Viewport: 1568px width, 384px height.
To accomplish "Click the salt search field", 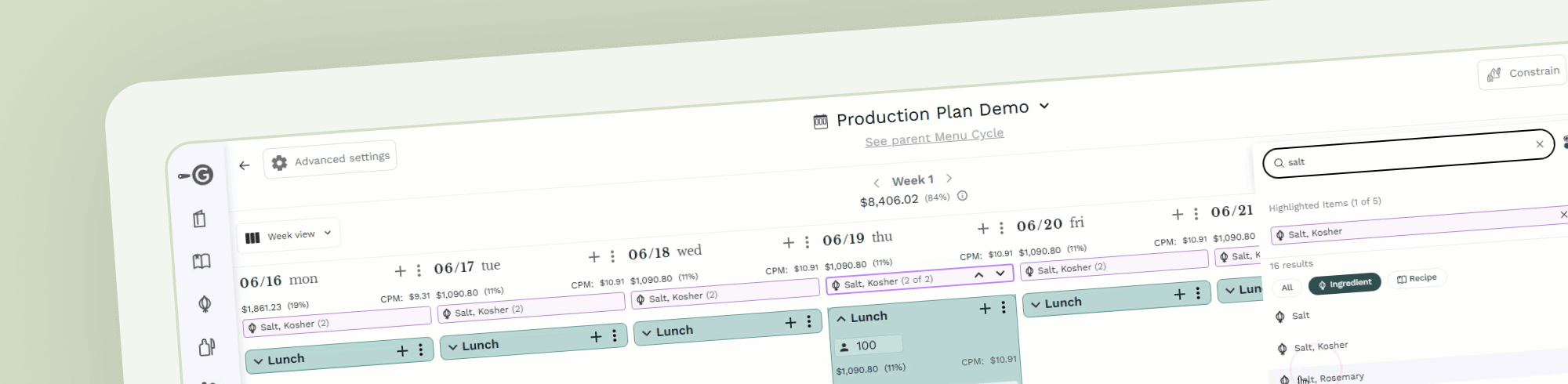I will coord(1408,154).
